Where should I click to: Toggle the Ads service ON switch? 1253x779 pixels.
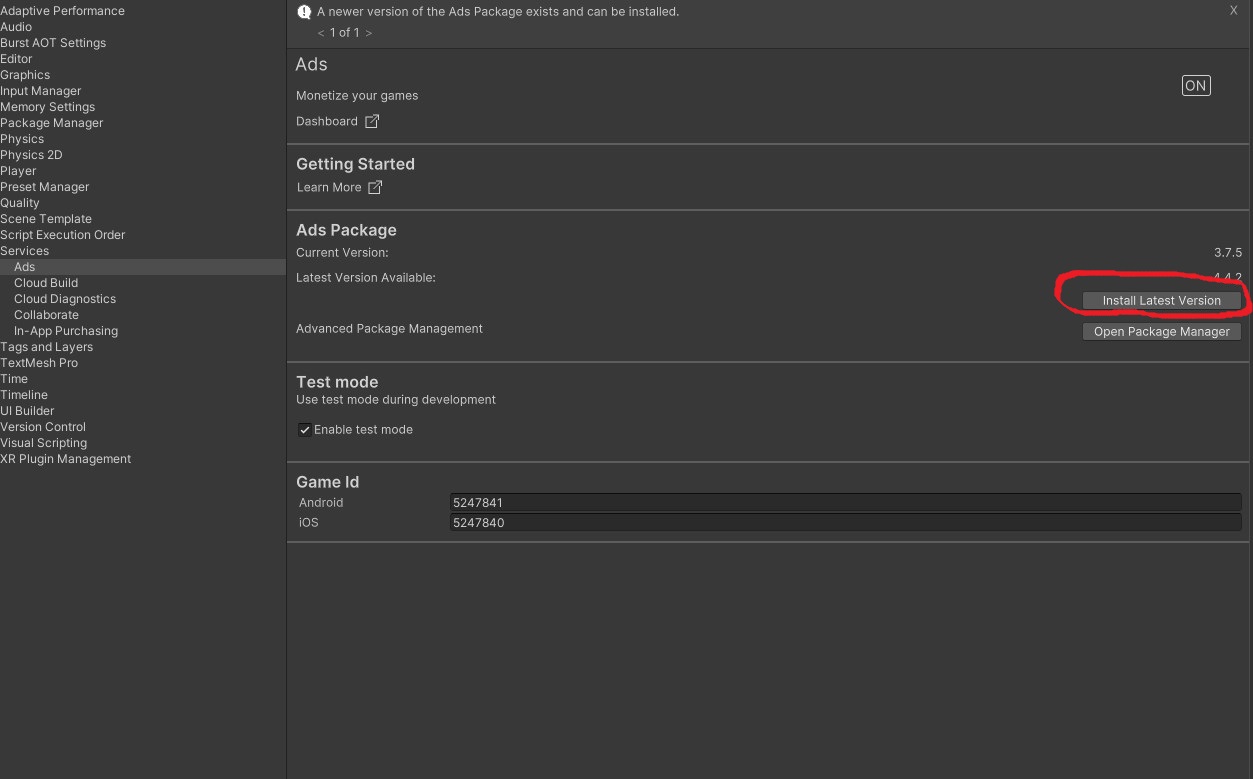[x=1196, y=86]
